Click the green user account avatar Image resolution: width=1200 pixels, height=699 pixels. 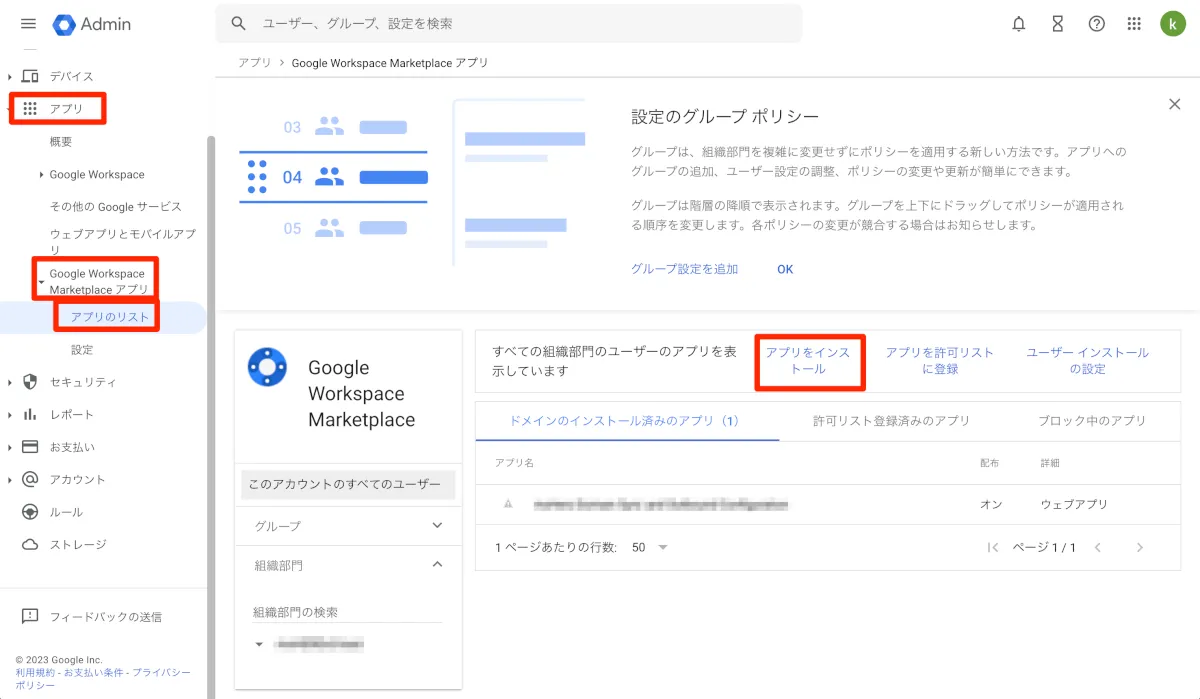(1172, 24)
